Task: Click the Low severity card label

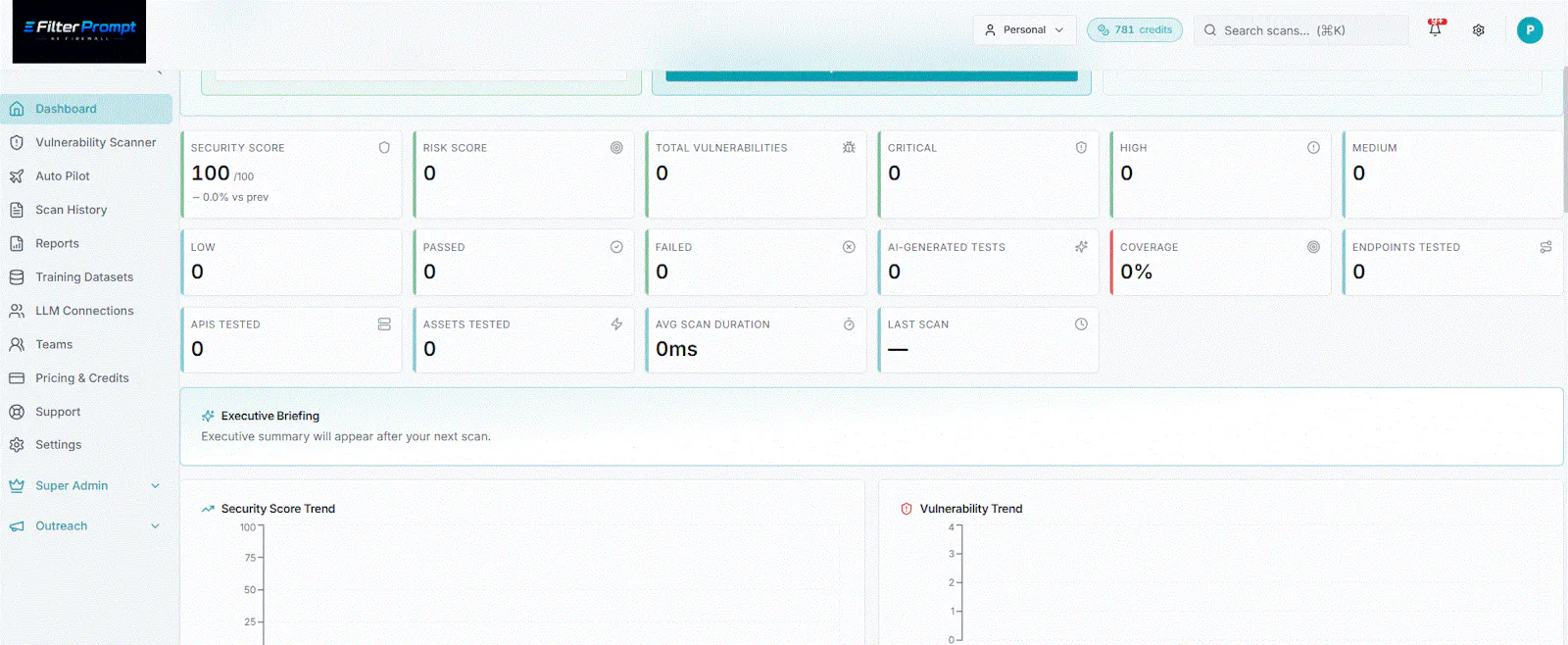Action: point(203,247)
